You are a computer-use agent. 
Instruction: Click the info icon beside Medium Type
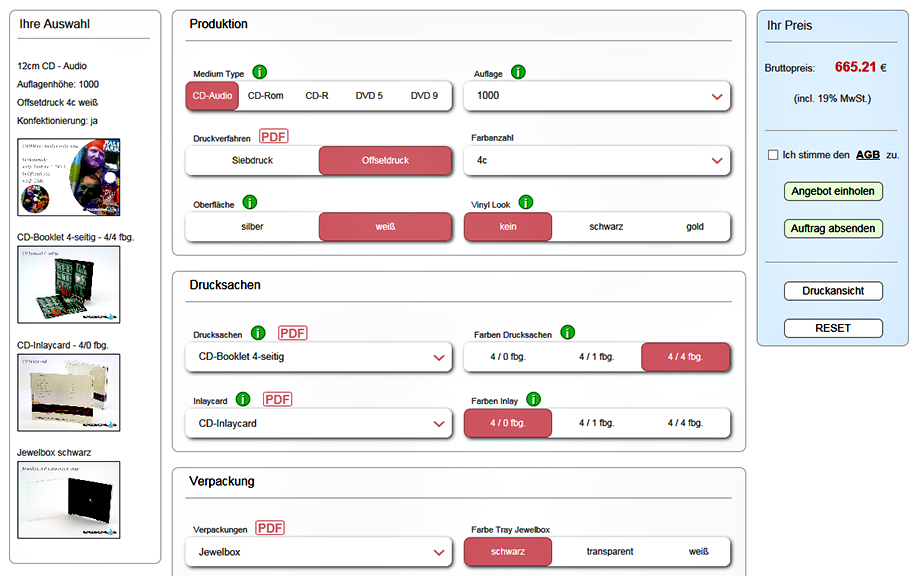coord(259,72)
